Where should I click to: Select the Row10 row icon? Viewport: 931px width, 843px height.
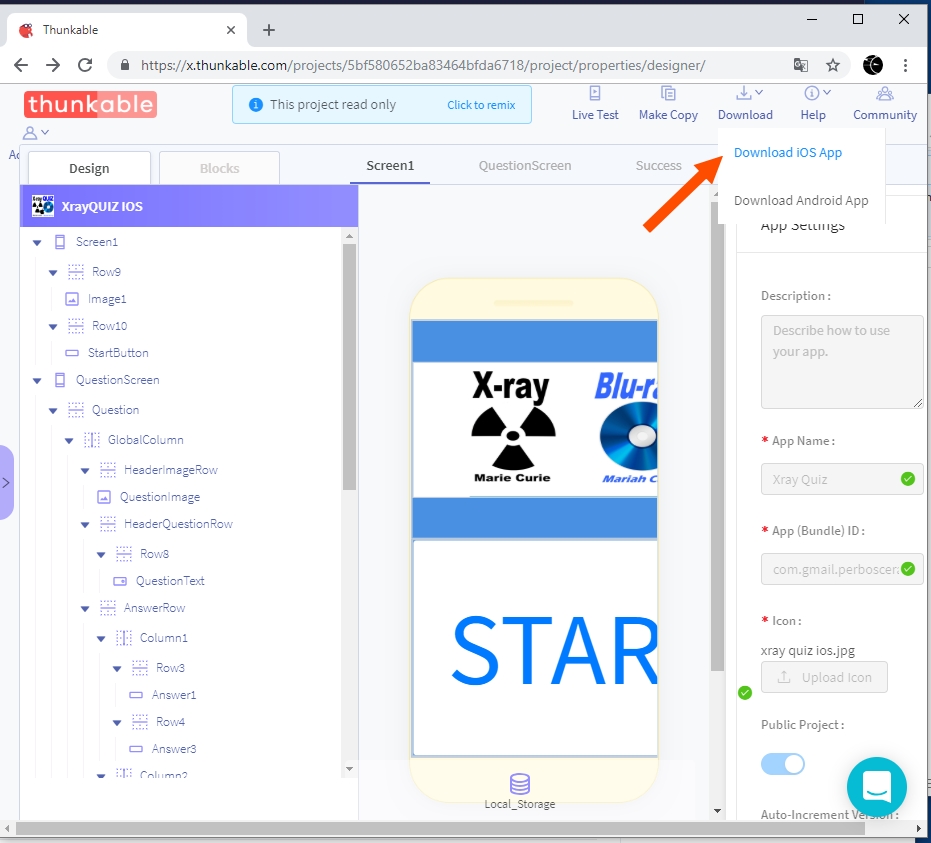(76, 326)
